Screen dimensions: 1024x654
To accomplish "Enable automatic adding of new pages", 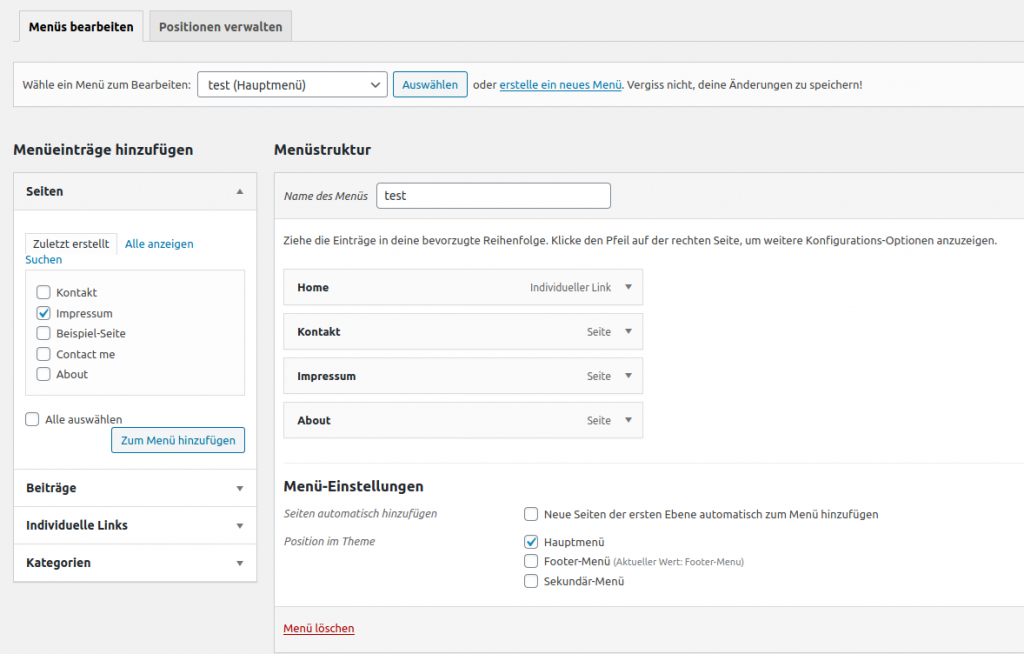I will point(531,514).
